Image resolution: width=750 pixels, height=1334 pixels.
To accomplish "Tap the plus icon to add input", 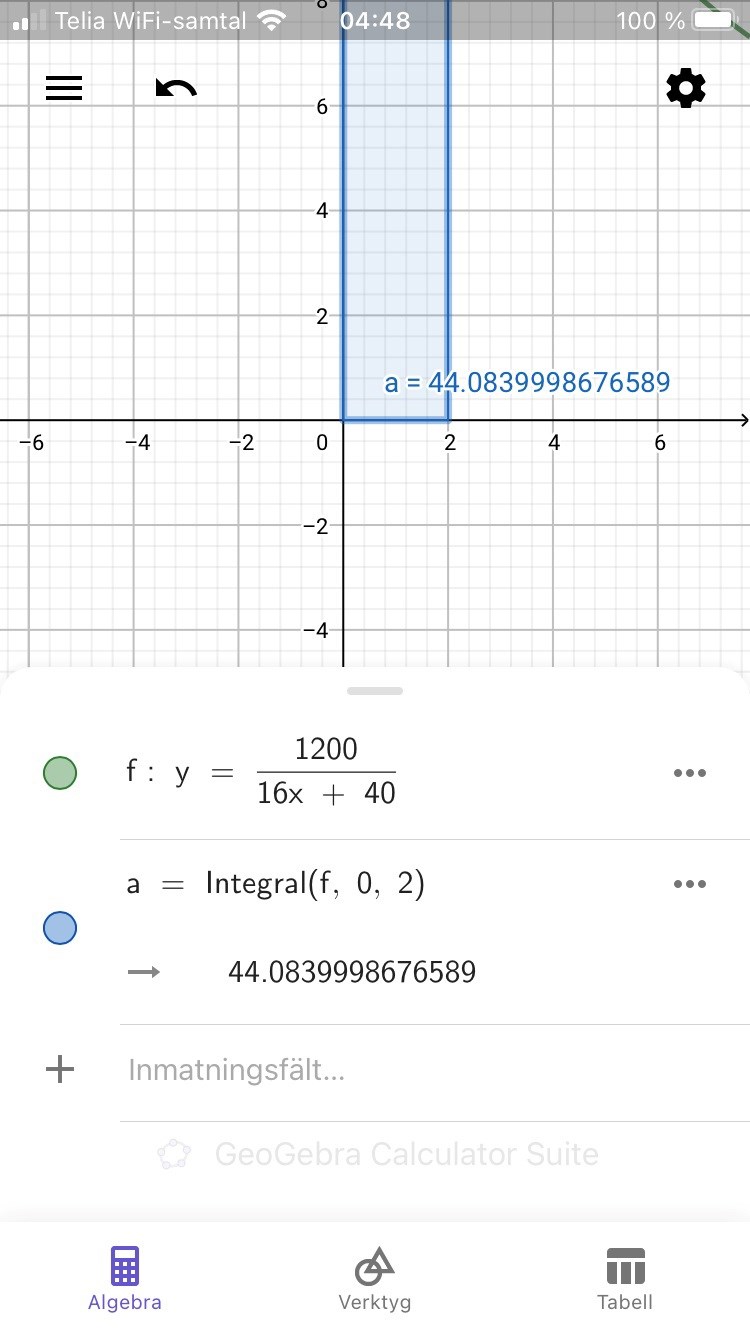I will (x=61, y=1070).
